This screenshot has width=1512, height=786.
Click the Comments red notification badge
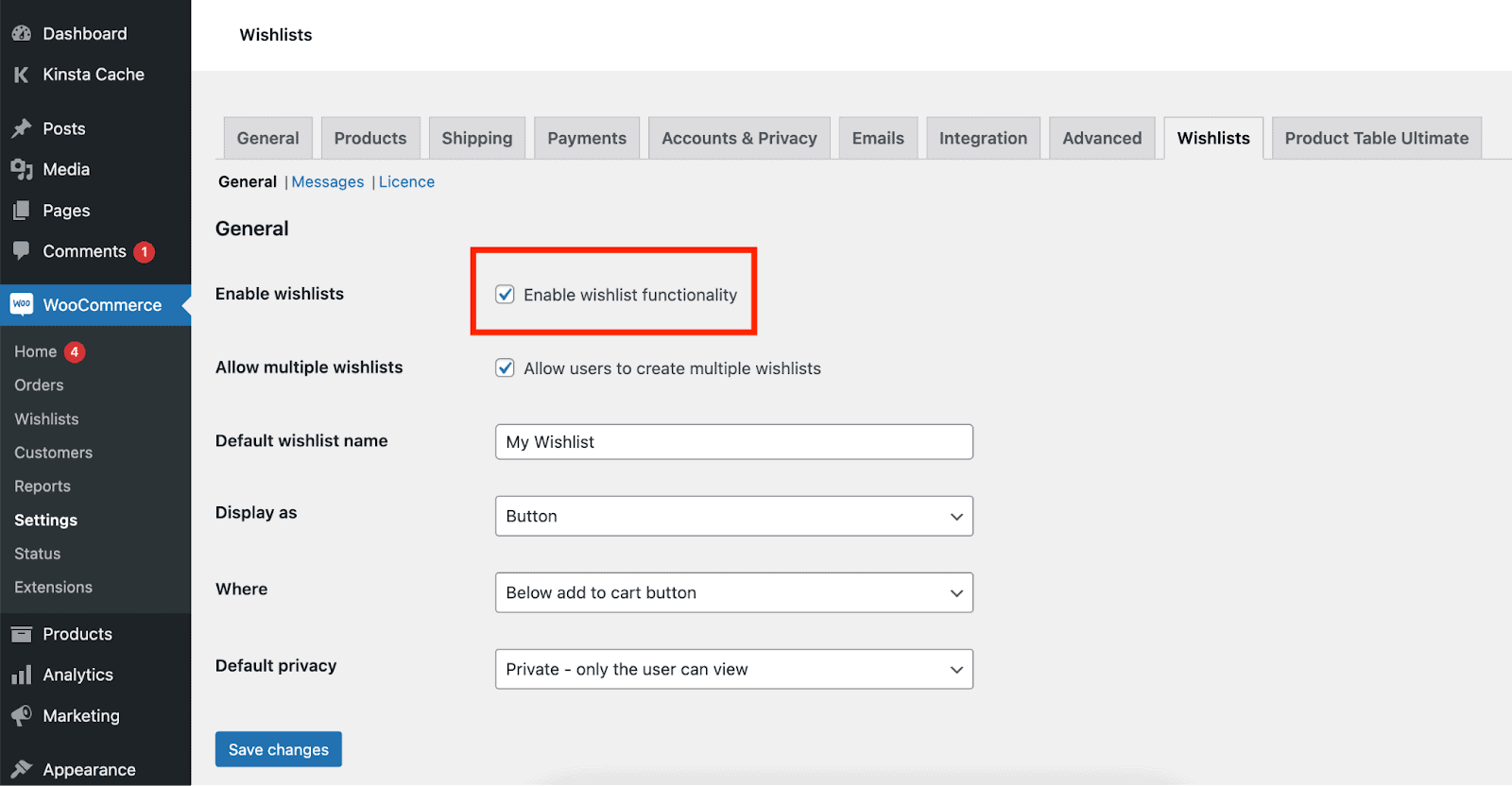pyautogui.click(x=144, y=252)
